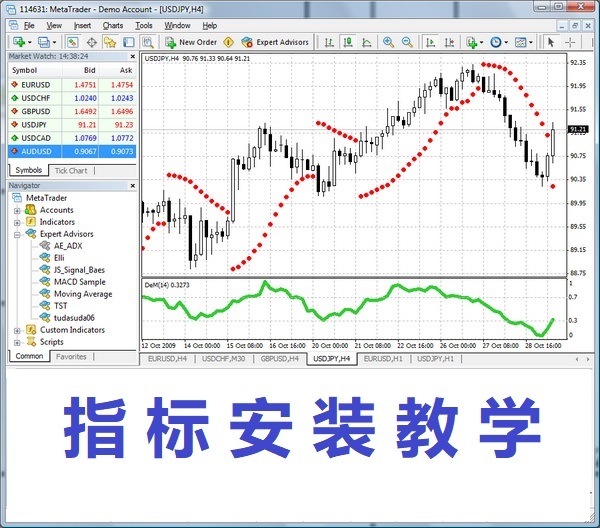Open the Templates toolbar icon
Viewport: 600px width, 528px height.
520,42
